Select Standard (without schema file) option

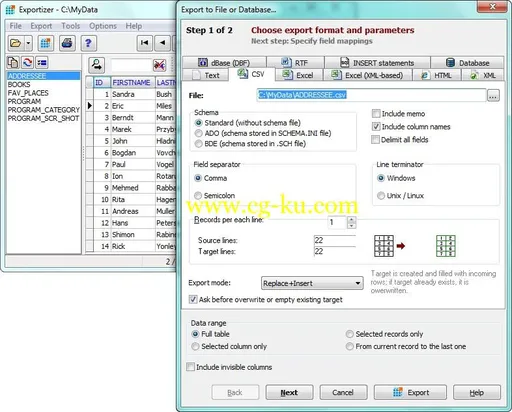(x=248, y=123)
